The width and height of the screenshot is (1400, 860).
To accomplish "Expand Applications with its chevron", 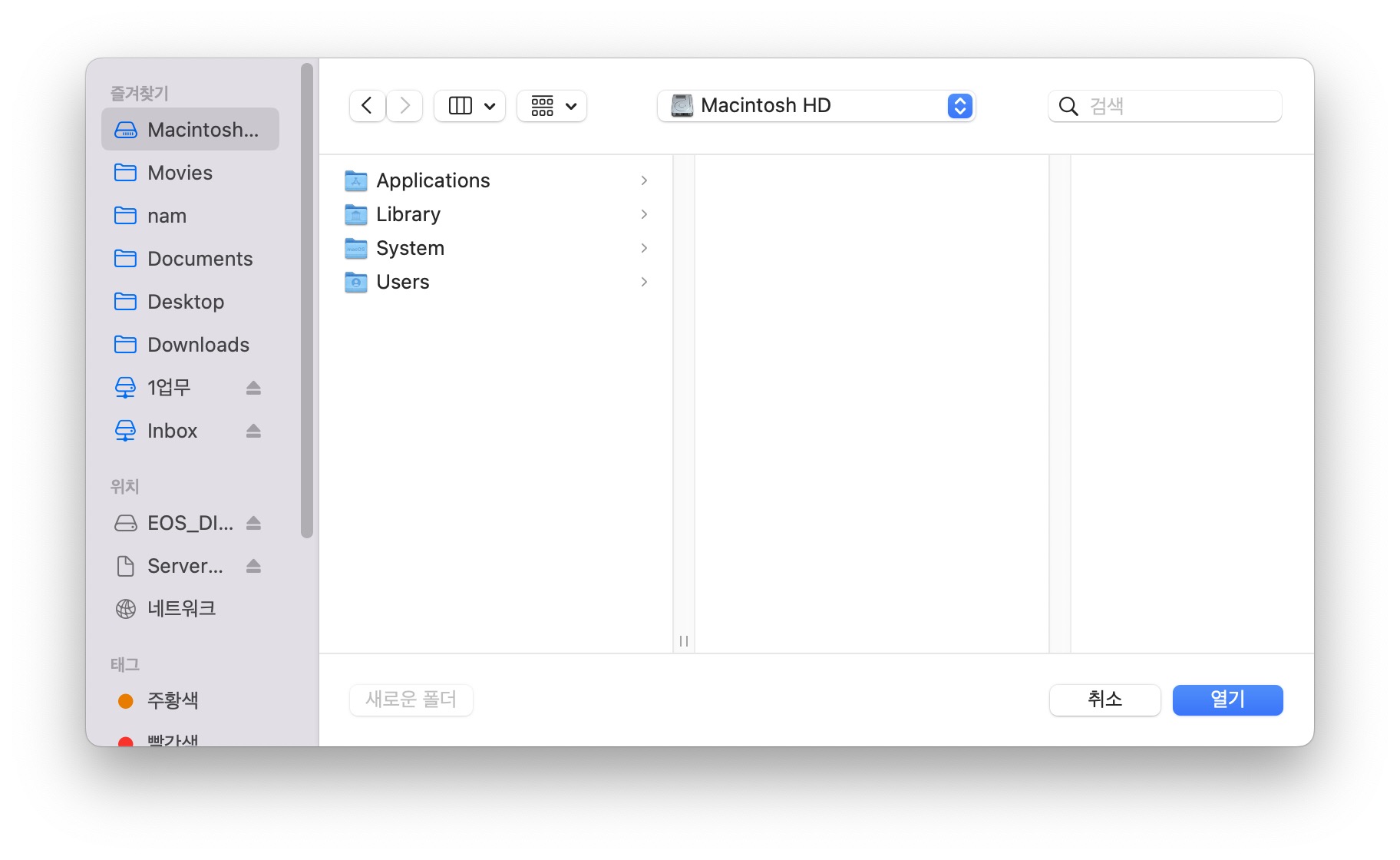I will click(644, 180).
